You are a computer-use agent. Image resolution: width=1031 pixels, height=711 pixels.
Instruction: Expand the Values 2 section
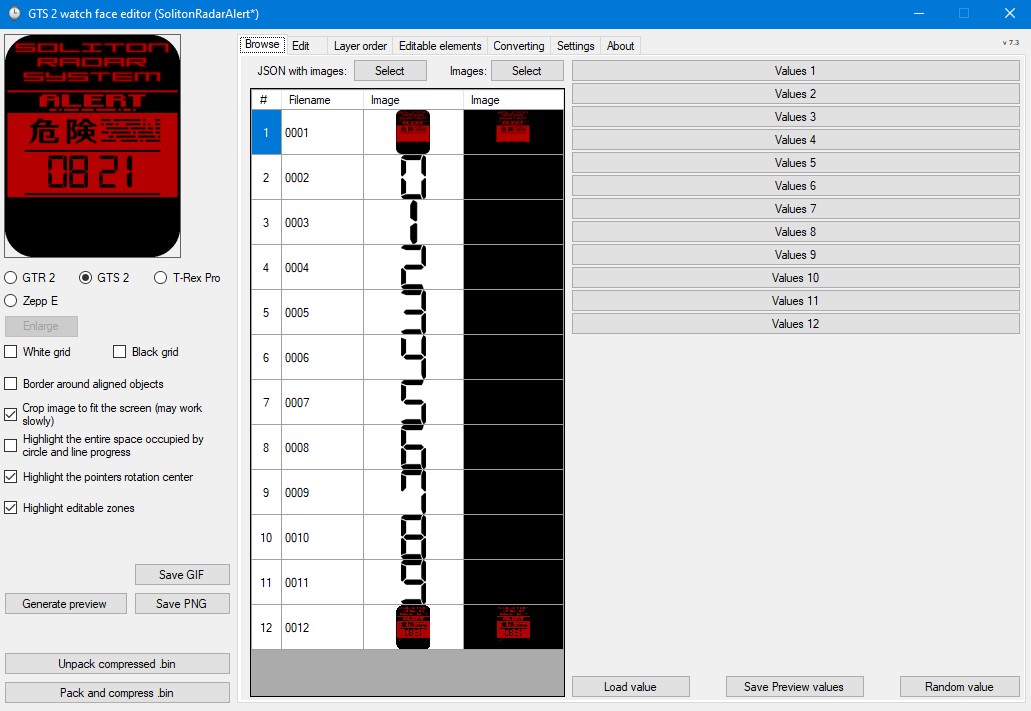click(x=796, y=93)
